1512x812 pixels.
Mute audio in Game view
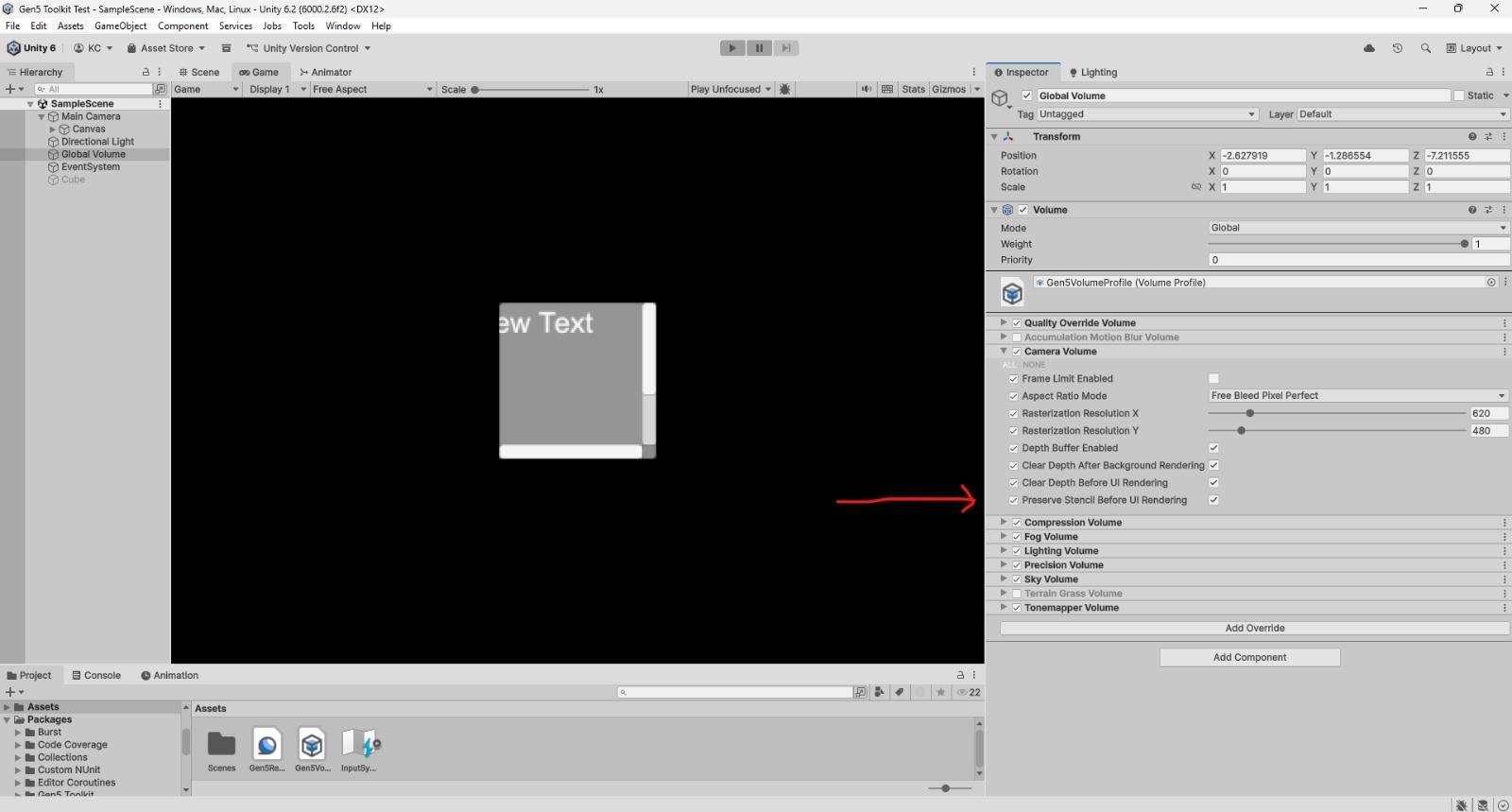(867, 89)
